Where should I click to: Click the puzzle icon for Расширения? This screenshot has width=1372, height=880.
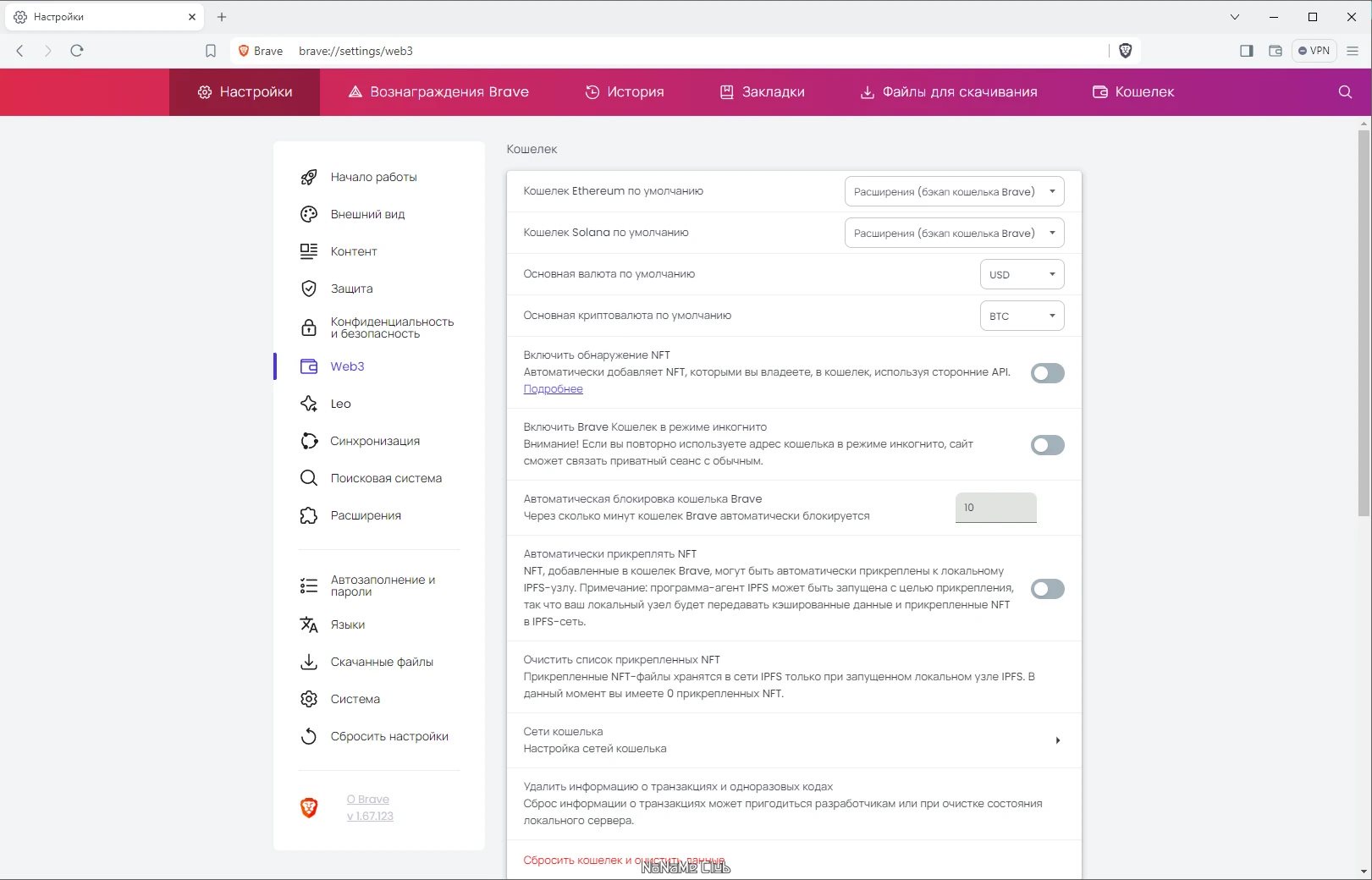[309, 515]
